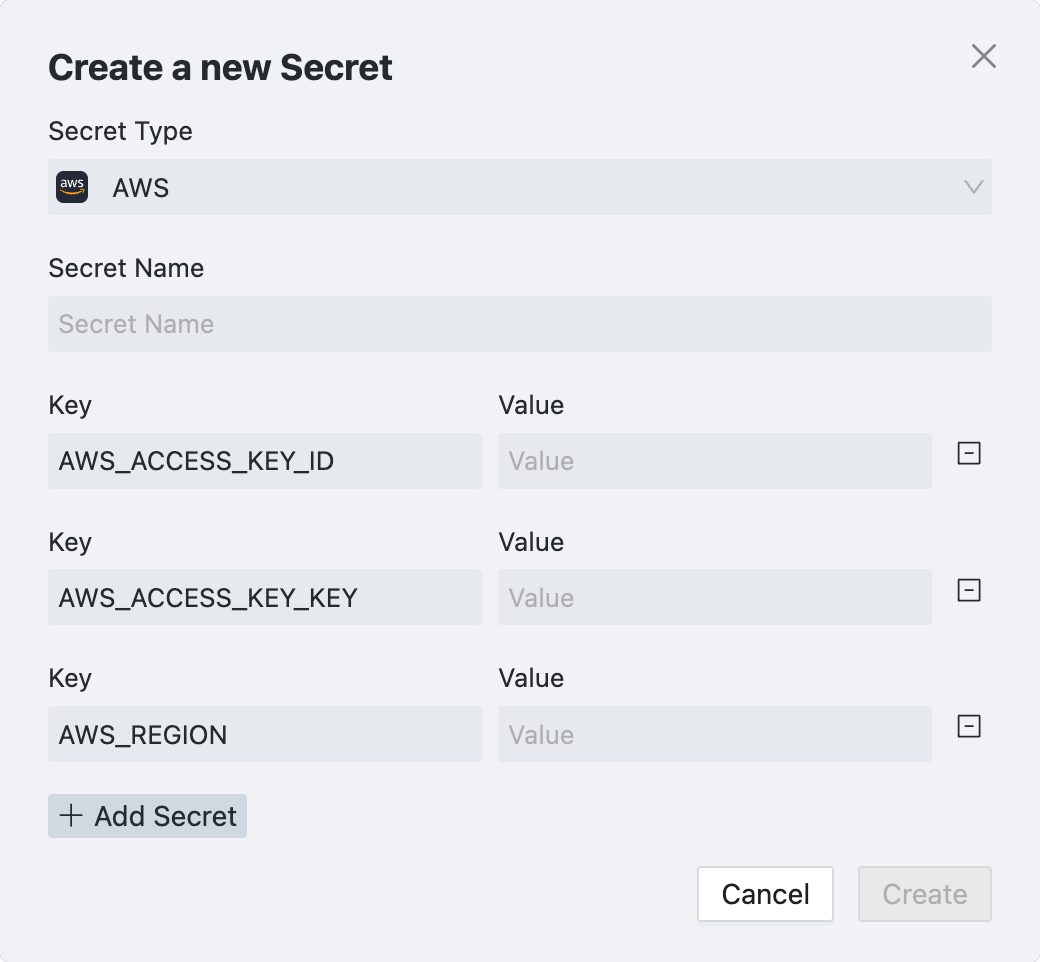The image size is (1040, 962).
Task: Click the Secret Type label
Action: click(120, 131)
